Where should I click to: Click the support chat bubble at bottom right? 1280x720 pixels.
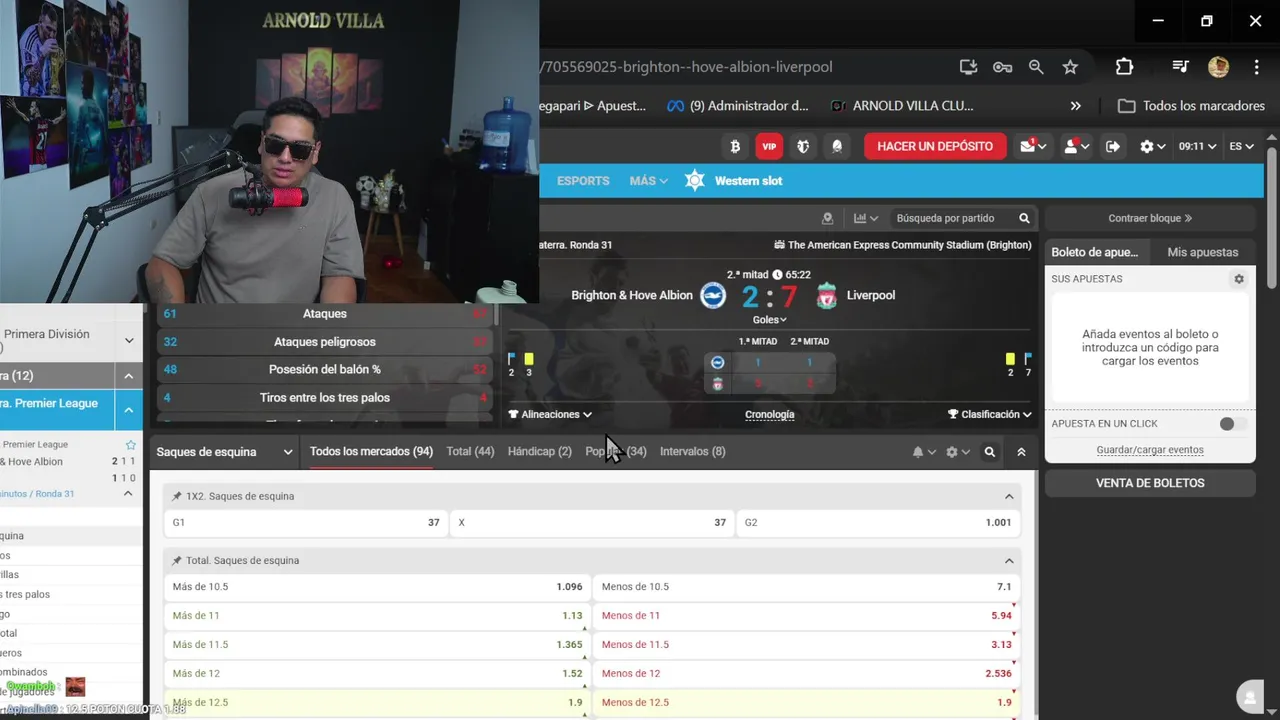coord(1248,697)
